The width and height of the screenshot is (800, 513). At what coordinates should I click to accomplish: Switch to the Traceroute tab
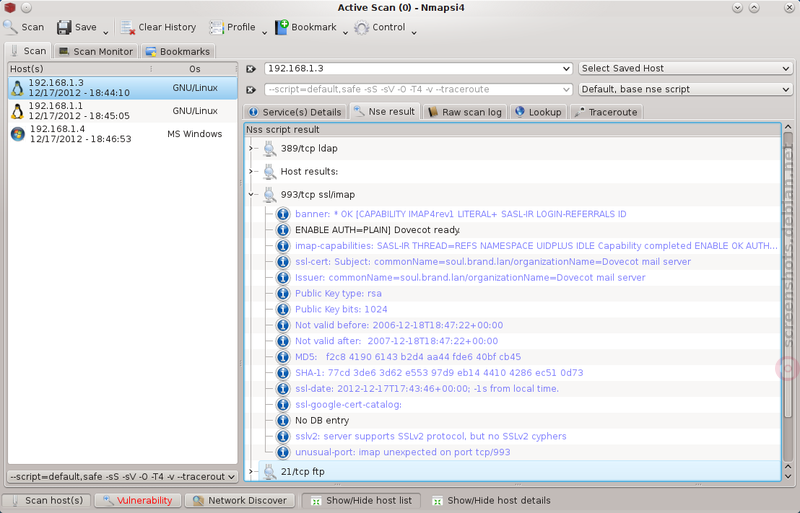[x=606, y=112]
